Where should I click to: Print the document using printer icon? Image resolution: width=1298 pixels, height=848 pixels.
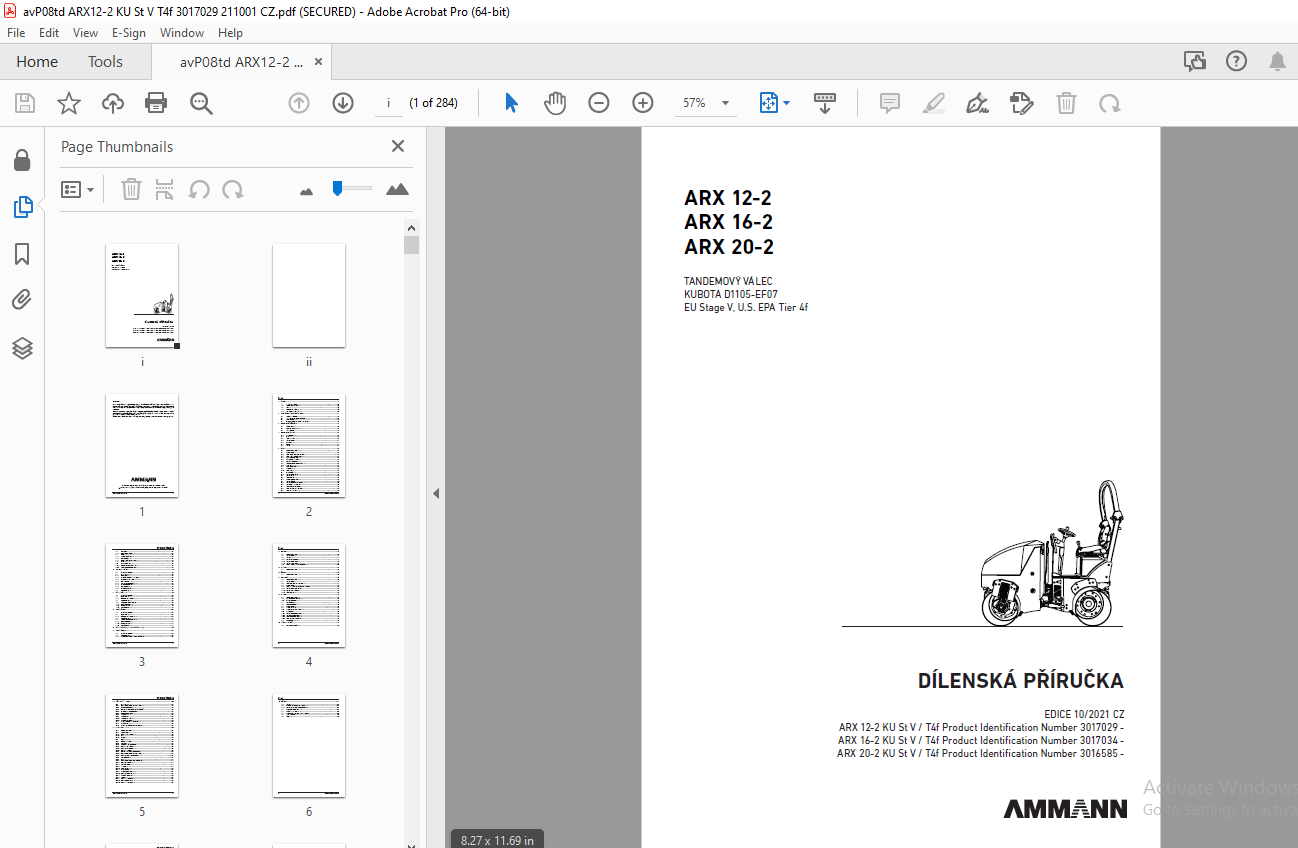tap(156, 103)
